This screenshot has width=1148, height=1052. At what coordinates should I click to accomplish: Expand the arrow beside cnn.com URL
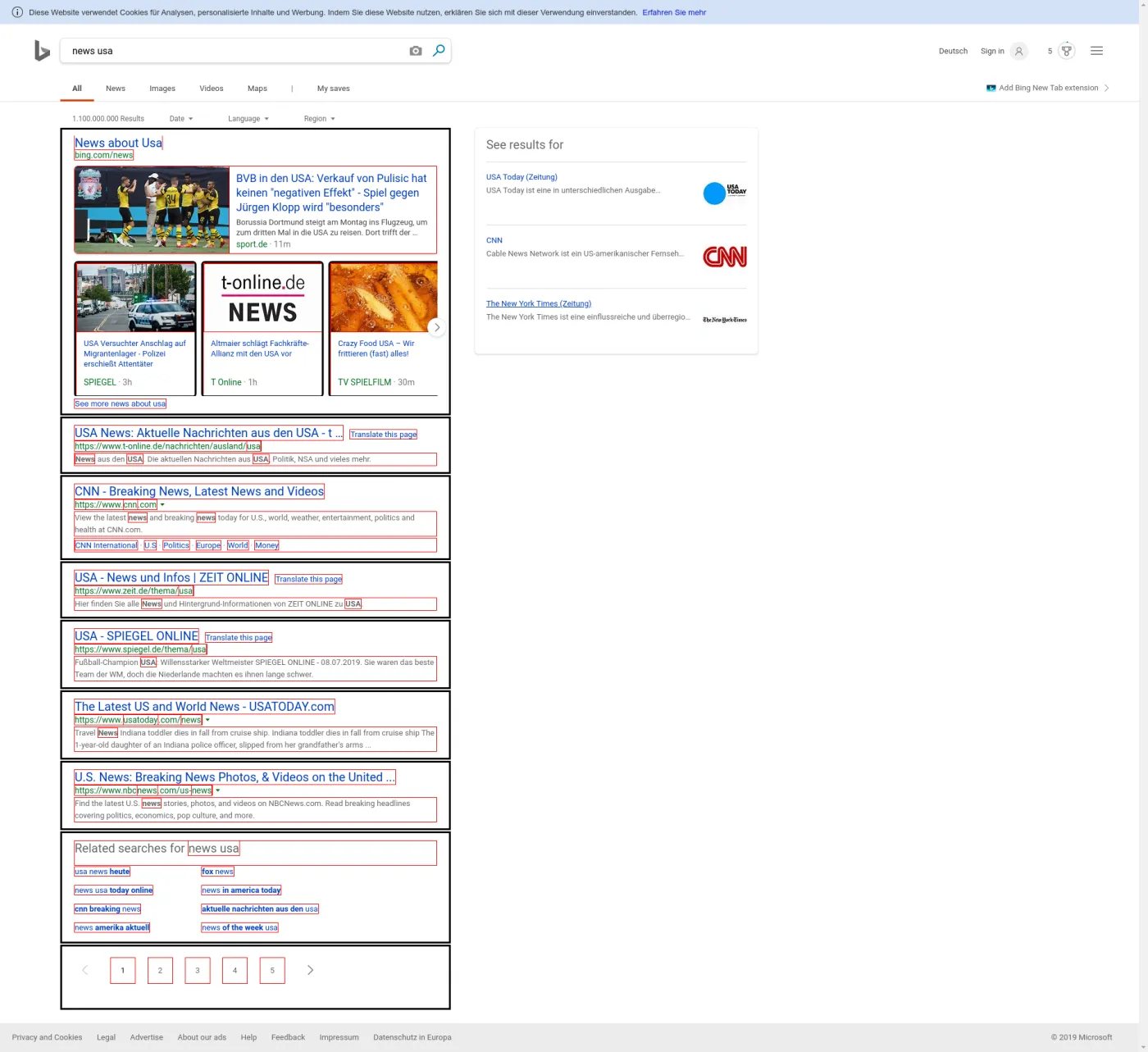pyautogui.click(x=162, y=505)
